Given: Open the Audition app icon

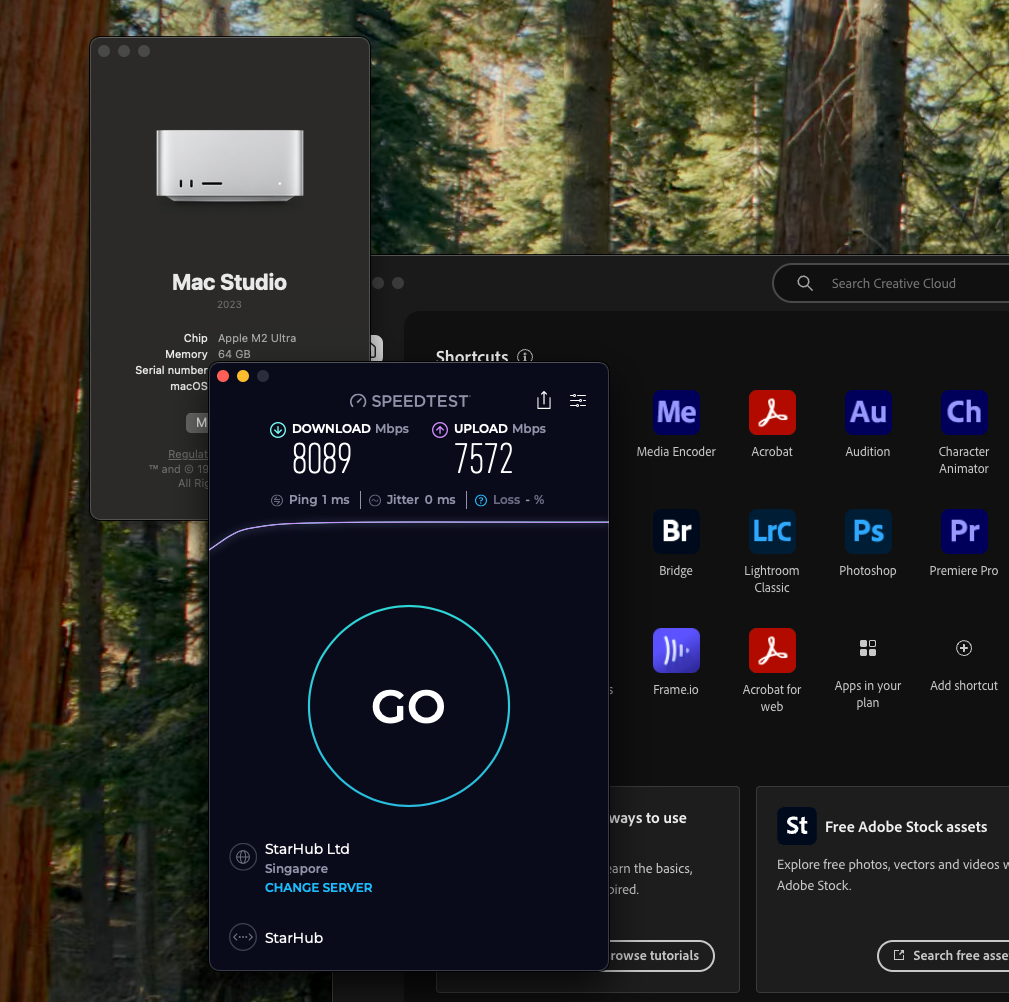Looking at the screenshot, I should (x=867, y=413).
